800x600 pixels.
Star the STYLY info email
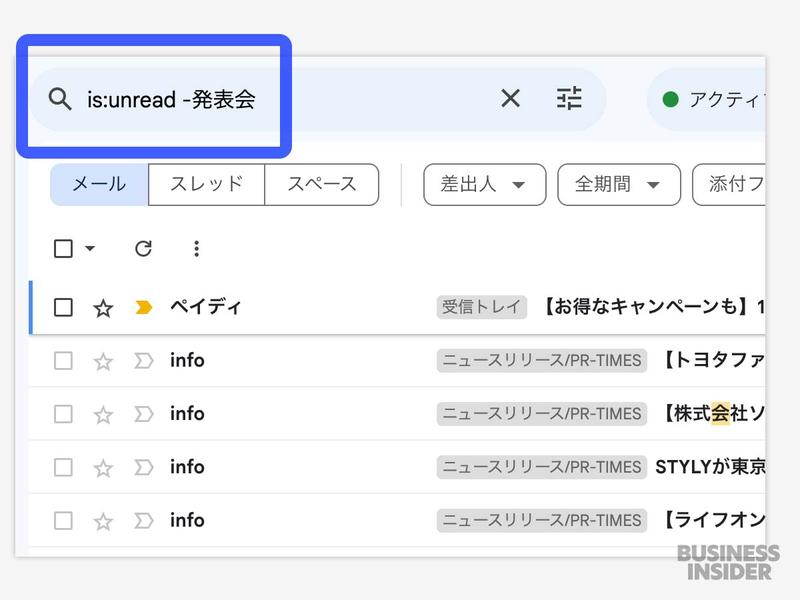pyautogui.click(x=103, y=467)
